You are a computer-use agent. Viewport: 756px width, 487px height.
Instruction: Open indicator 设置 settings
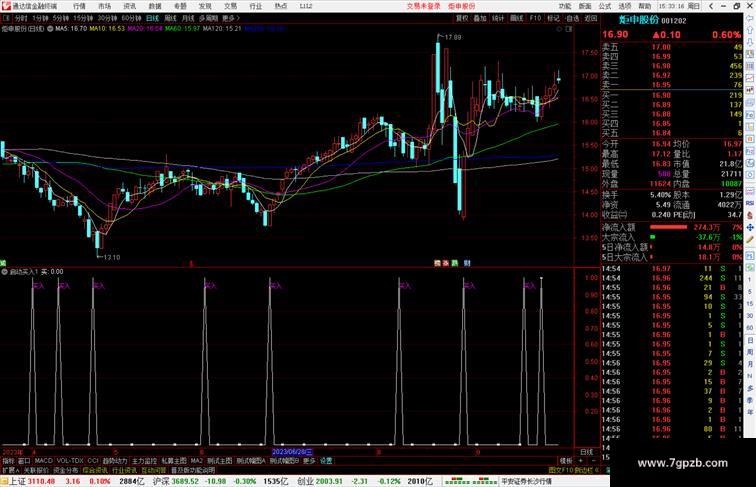pos(326,461)
